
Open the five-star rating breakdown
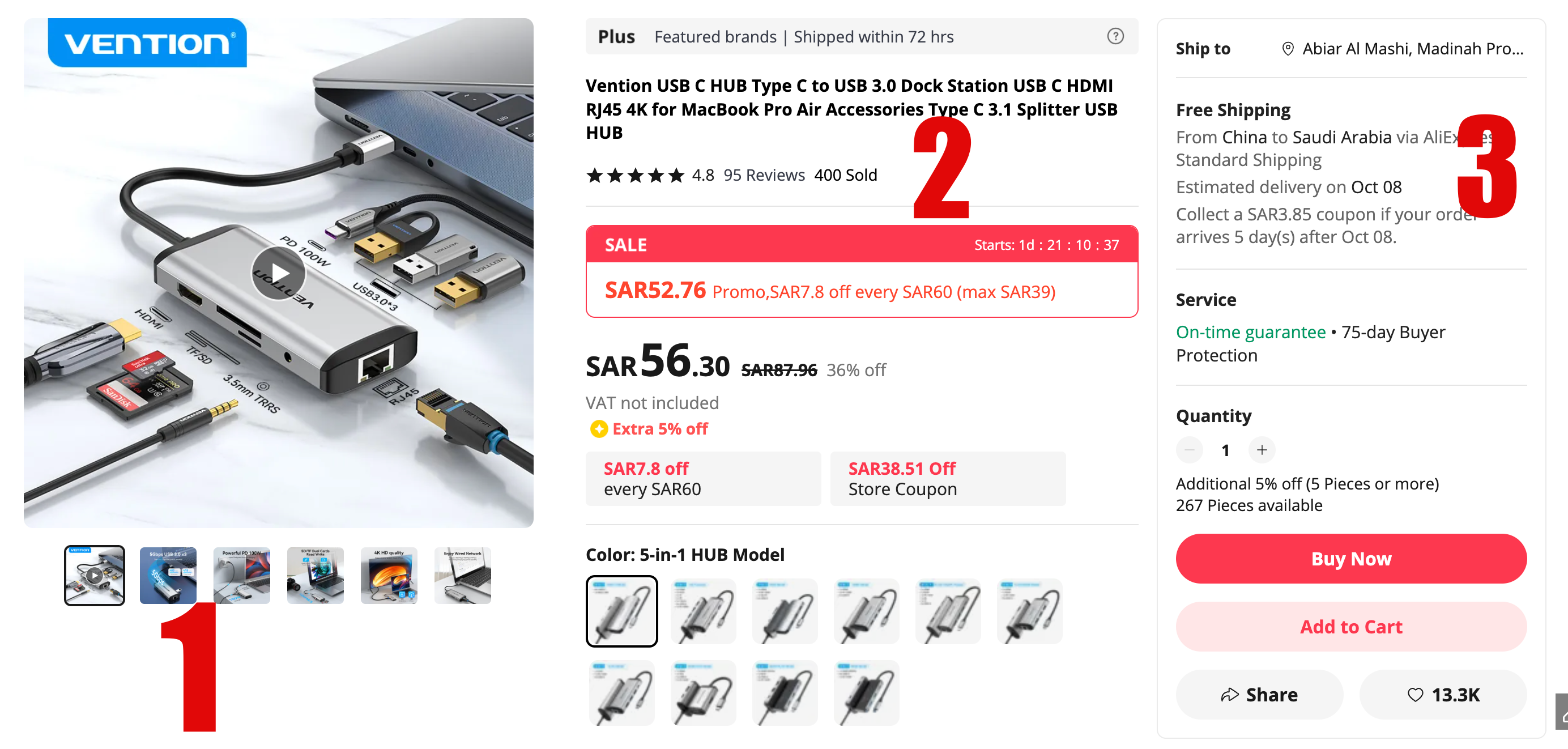point(635,176)
